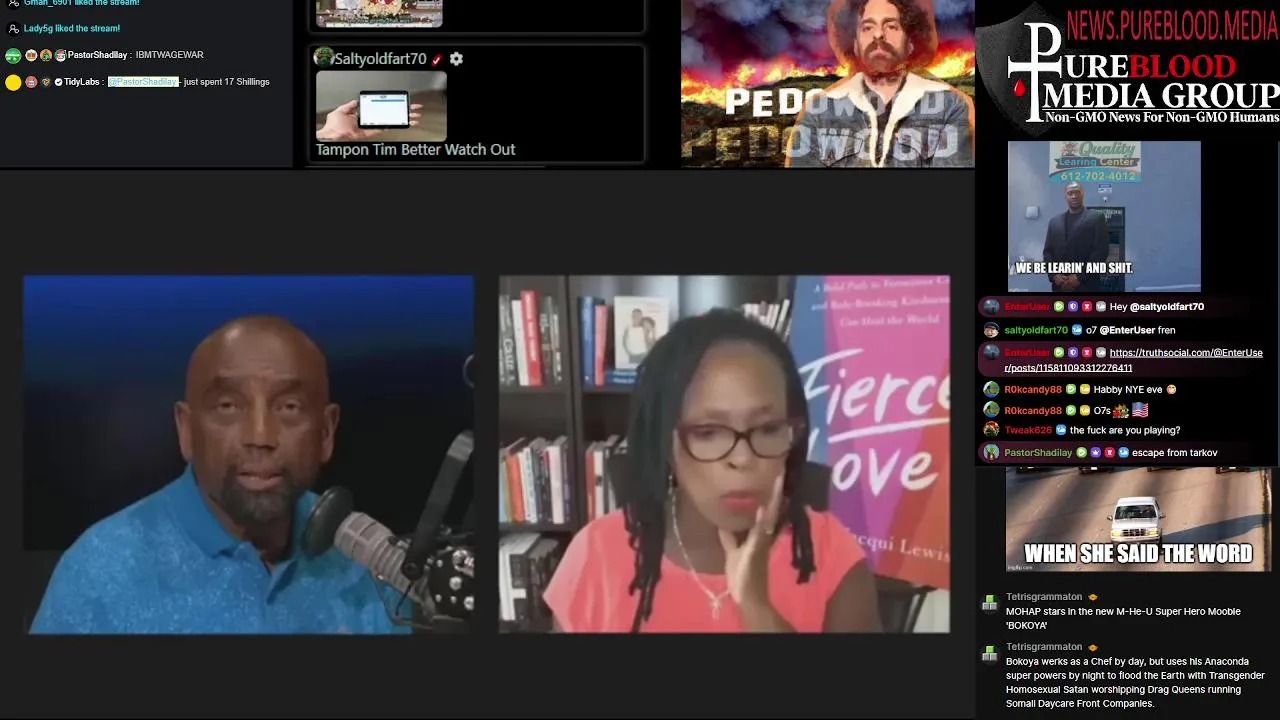
Task: Click the 'Lady5g liked the stream!' notice
Action: [72, 28]
